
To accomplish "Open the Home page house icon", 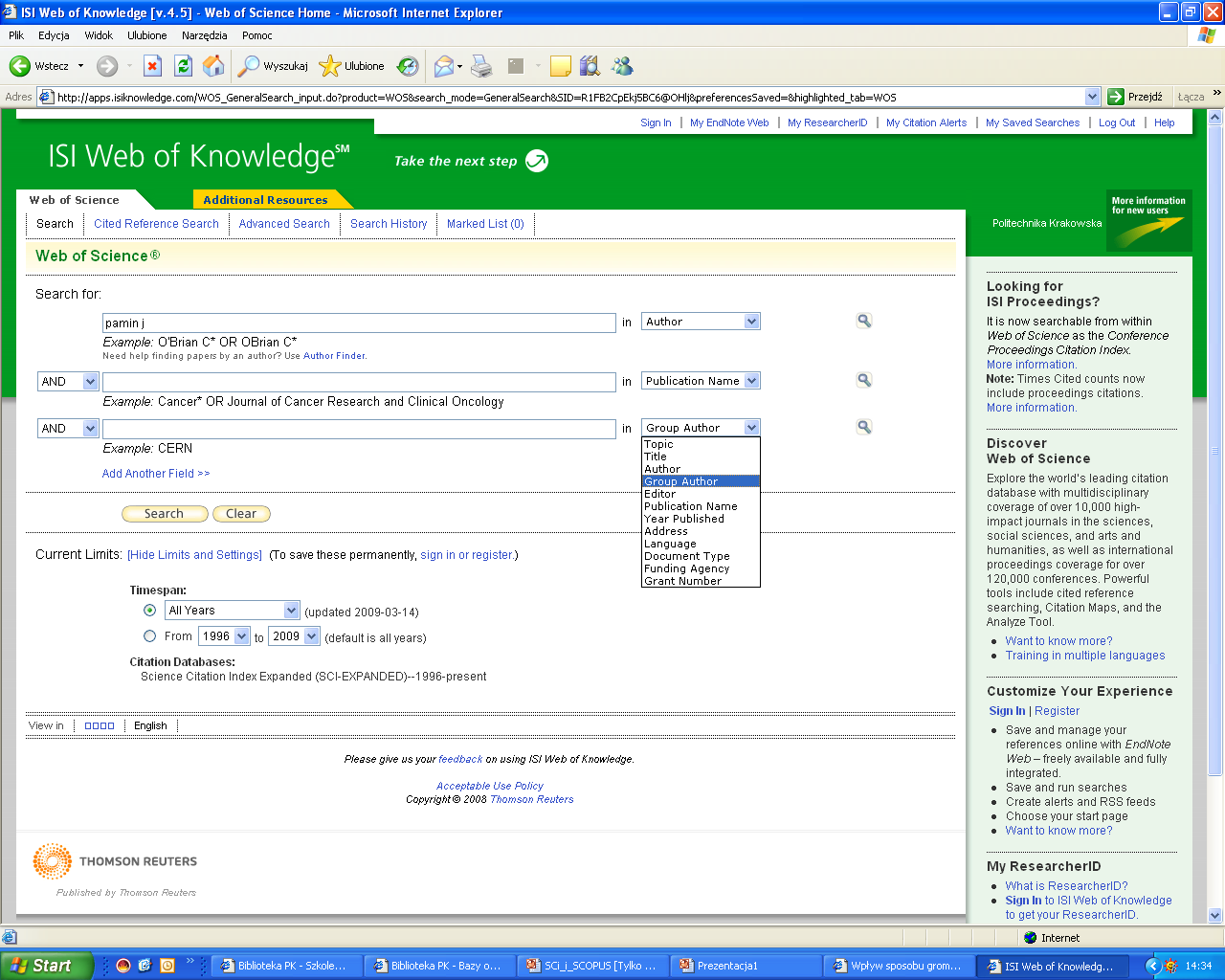I will pos(214,65).
